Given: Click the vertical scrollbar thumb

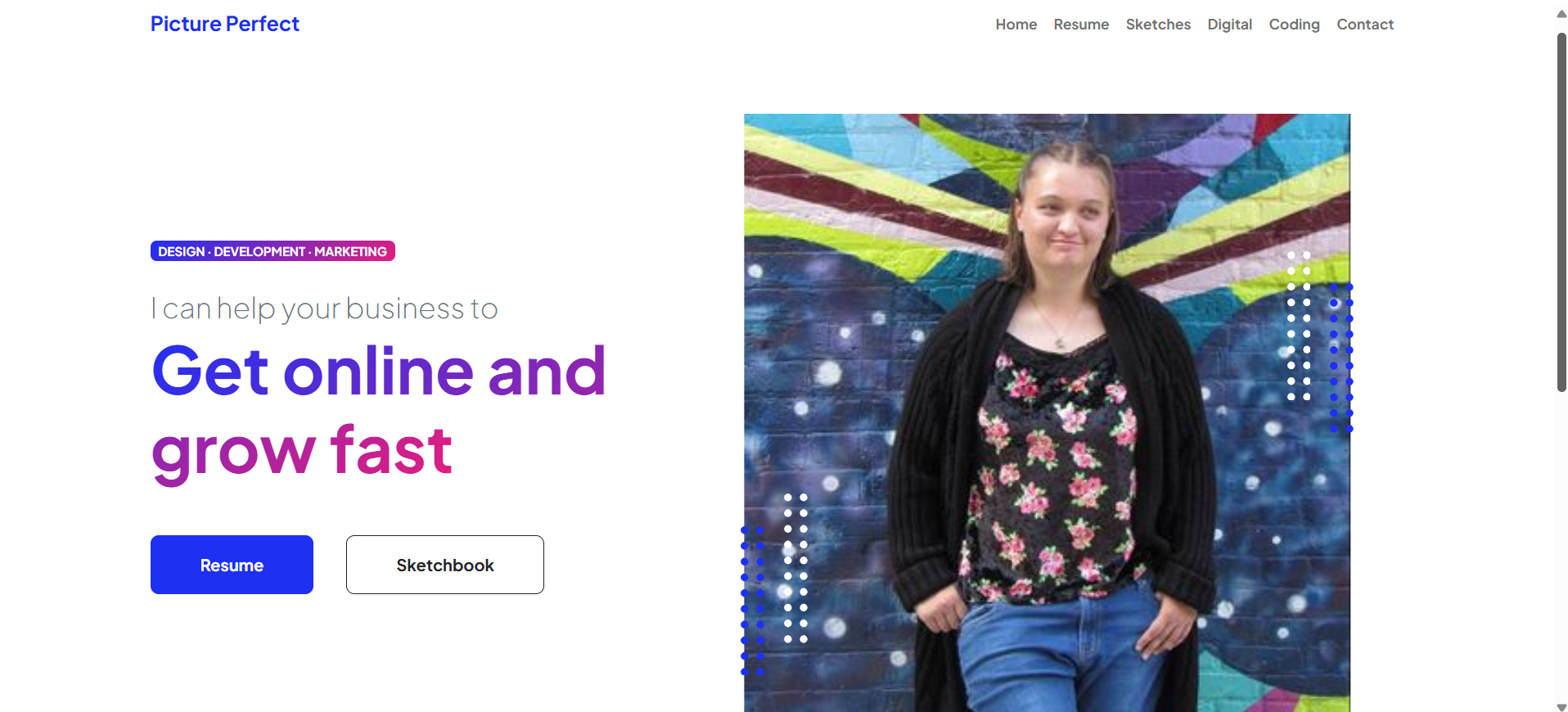Looking at the screenshot, I should tap(1561, 213).
